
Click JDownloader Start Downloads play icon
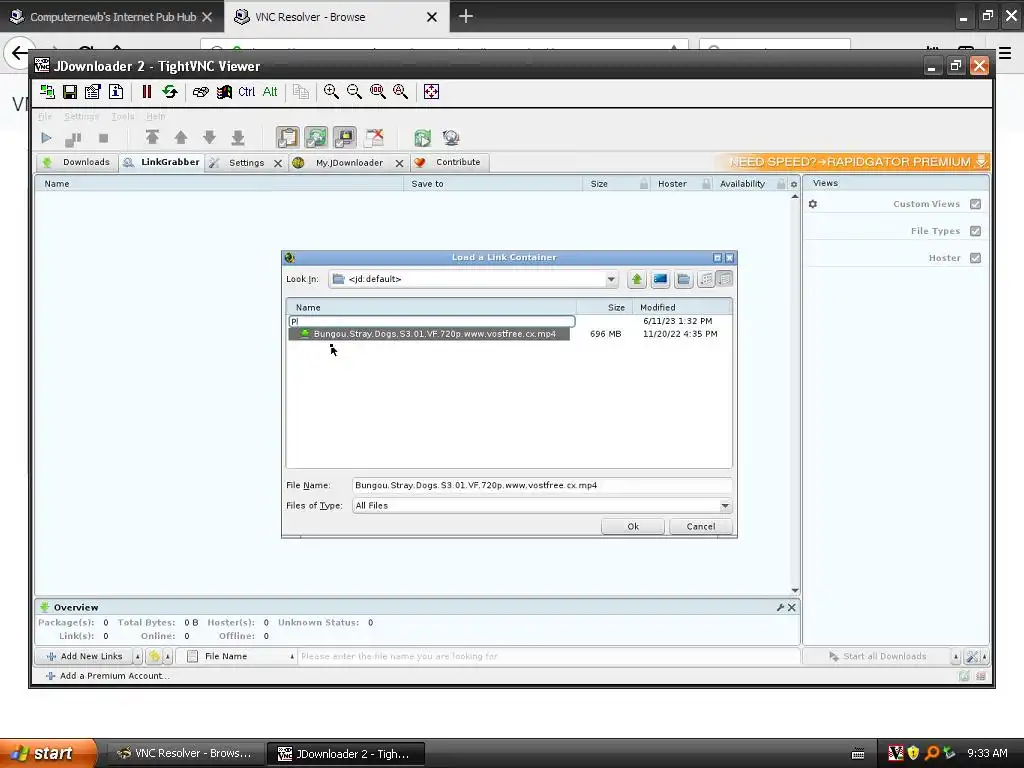click(x=46, y=138)
